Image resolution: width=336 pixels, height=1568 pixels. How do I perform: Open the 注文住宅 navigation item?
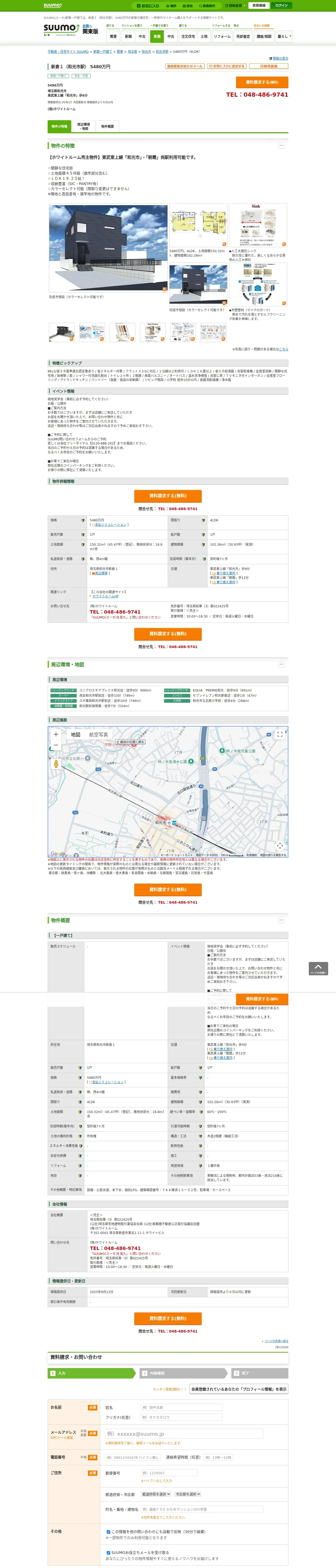pos(188,37)
